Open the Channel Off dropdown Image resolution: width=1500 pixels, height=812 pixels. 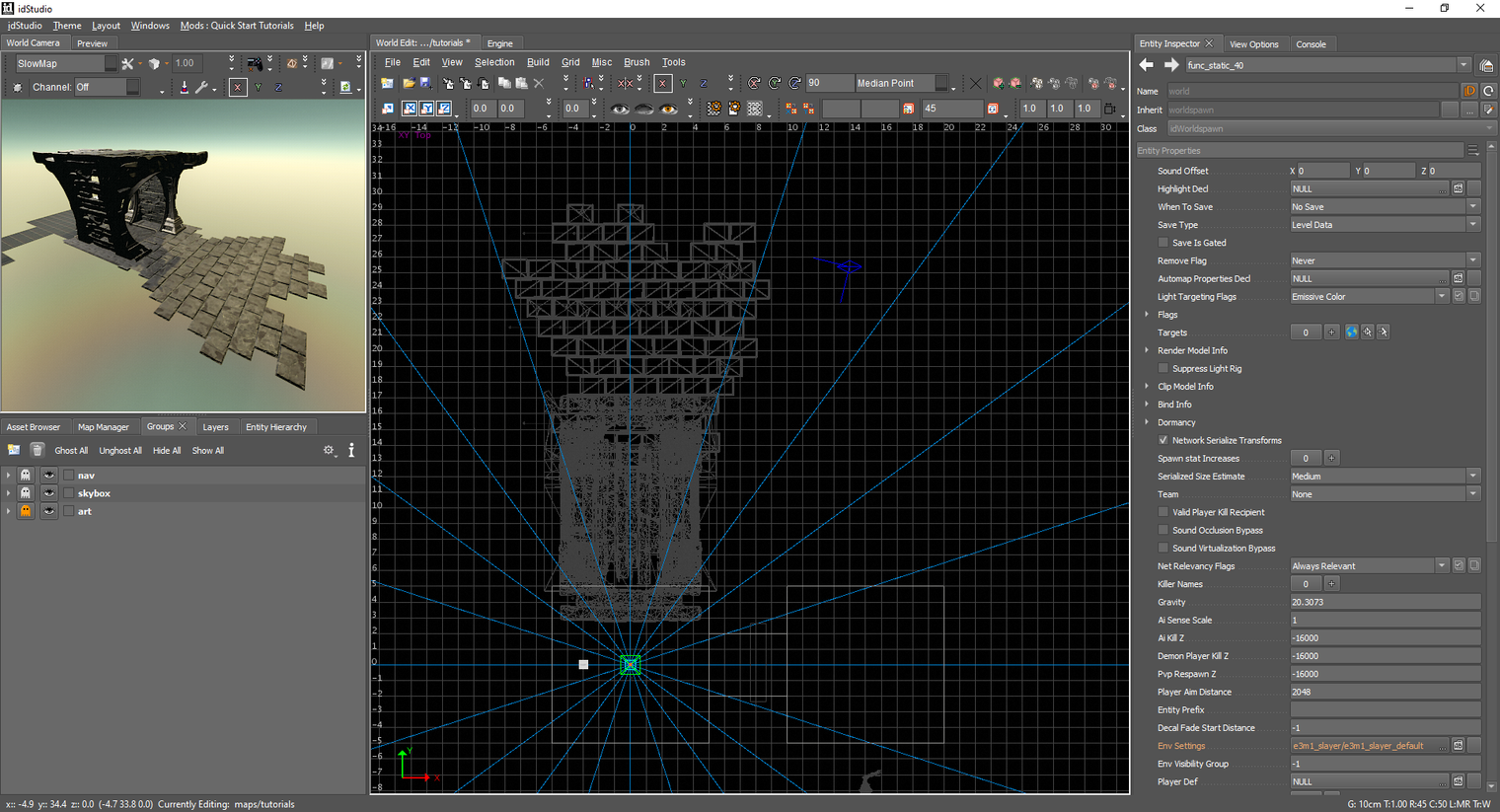(x=107, y=87)
